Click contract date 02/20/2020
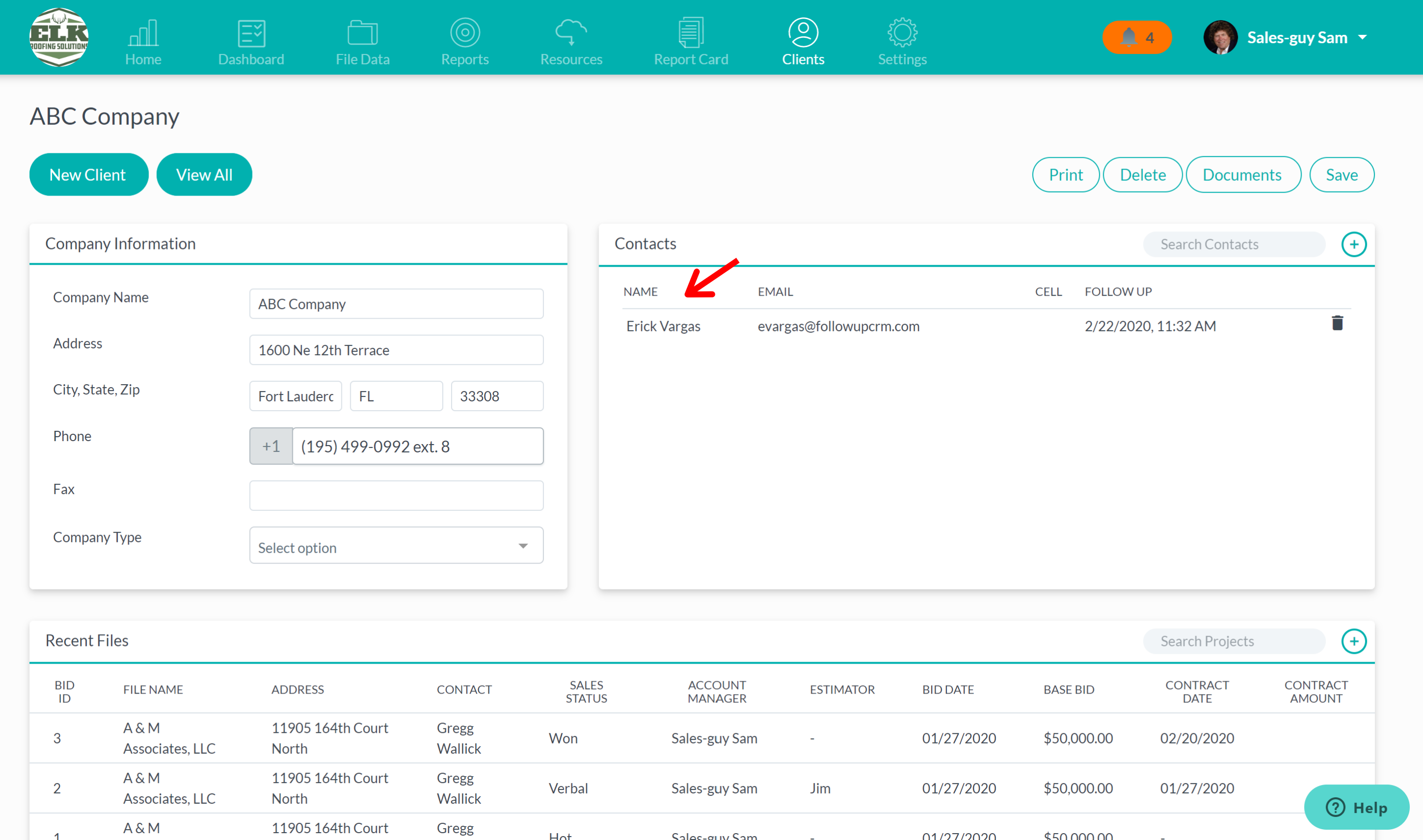Image resolution: width=1423 pixels, height=840 pixels. [1196, 738]
